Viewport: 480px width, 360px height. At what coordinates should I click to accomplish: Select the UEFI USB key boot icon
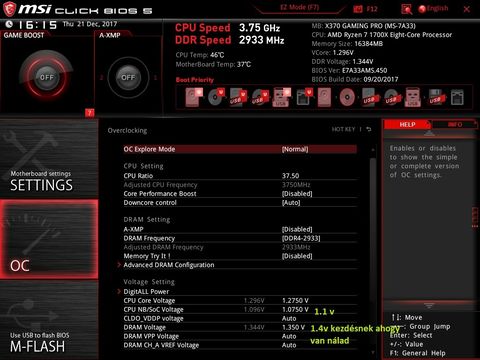point(282,97)
